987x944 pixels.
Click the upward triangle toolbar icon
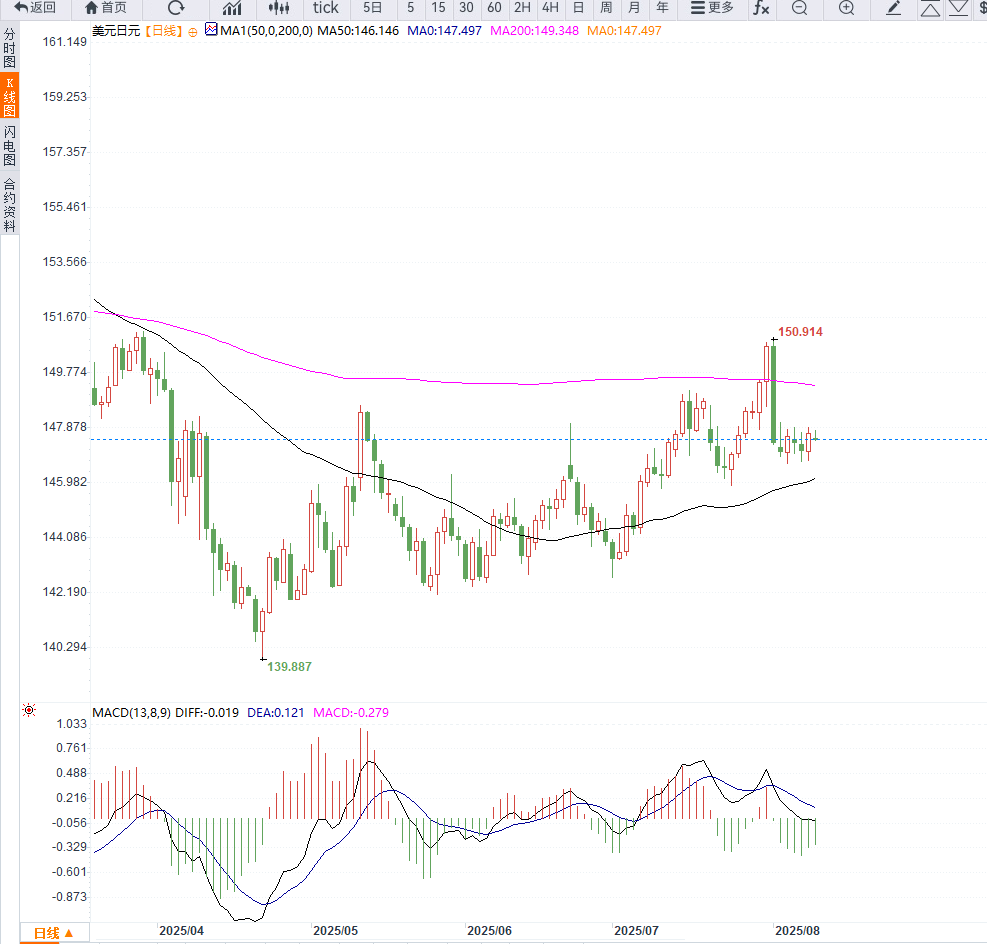(930, 8)
